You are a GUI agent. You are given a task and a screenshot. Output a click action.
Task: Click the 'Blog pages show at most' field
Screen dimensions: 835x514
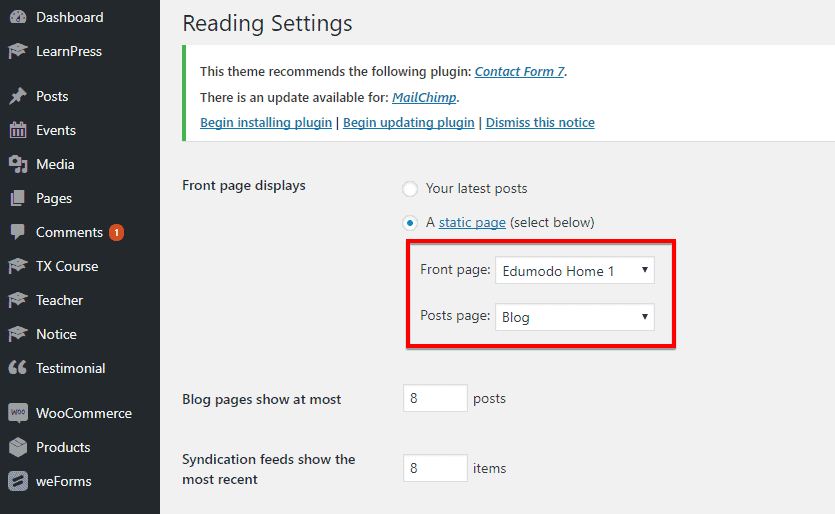click(435, 398)
